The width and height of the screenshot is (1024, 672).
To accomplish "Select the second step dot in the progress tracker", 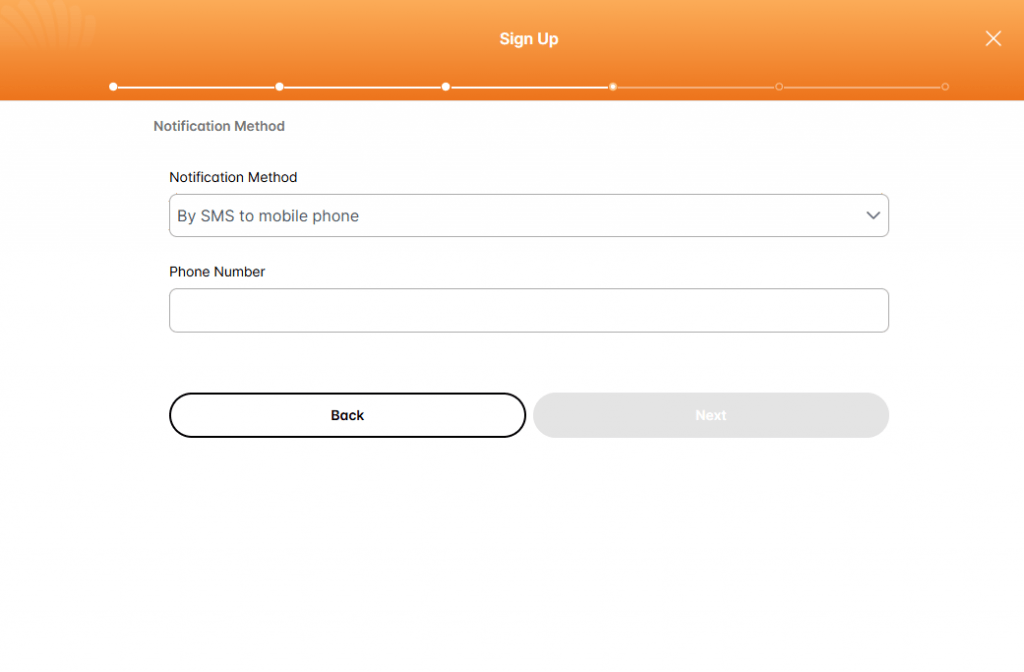I will coord(280,87).
